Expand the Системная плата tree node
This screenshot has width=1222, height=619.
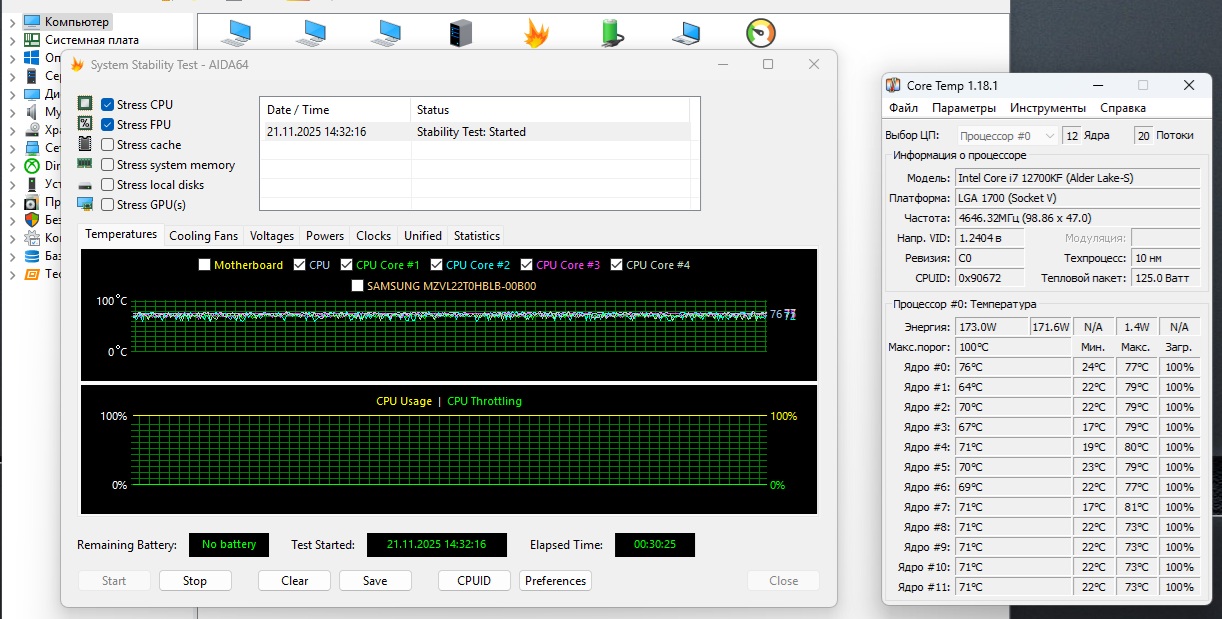[11, 40]
